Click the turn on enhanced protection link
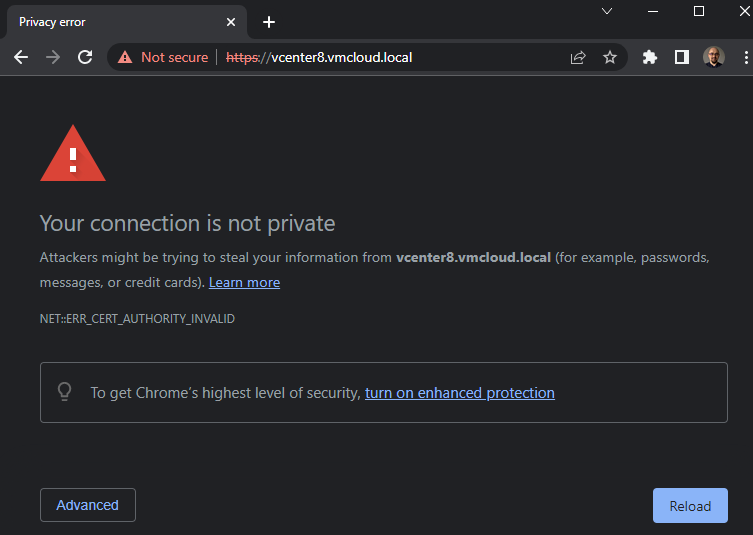 pos(459,393)
